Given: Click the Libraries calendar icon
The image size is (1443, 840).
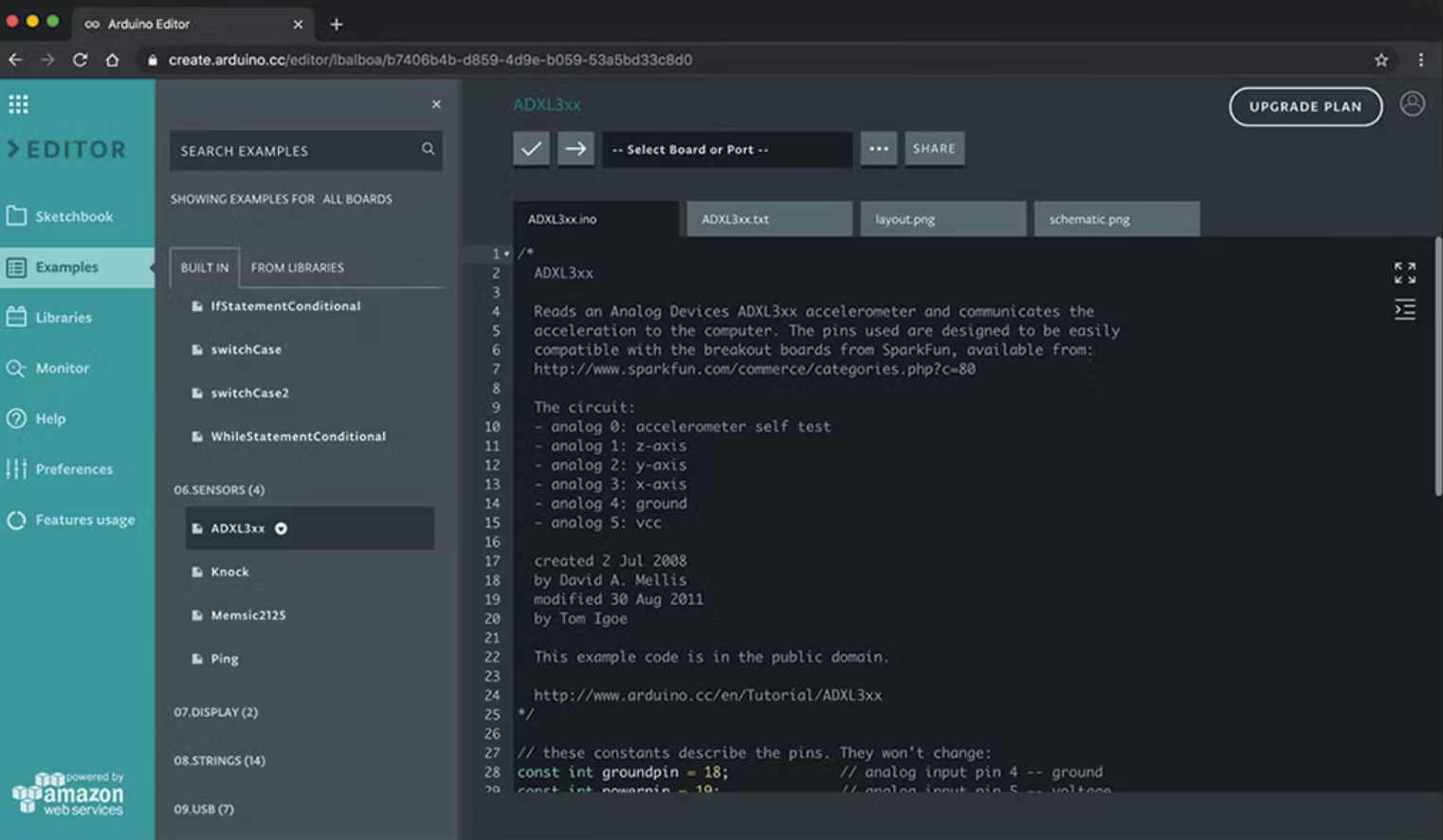Looking at the screenshot, I should [x=16, y=317].
